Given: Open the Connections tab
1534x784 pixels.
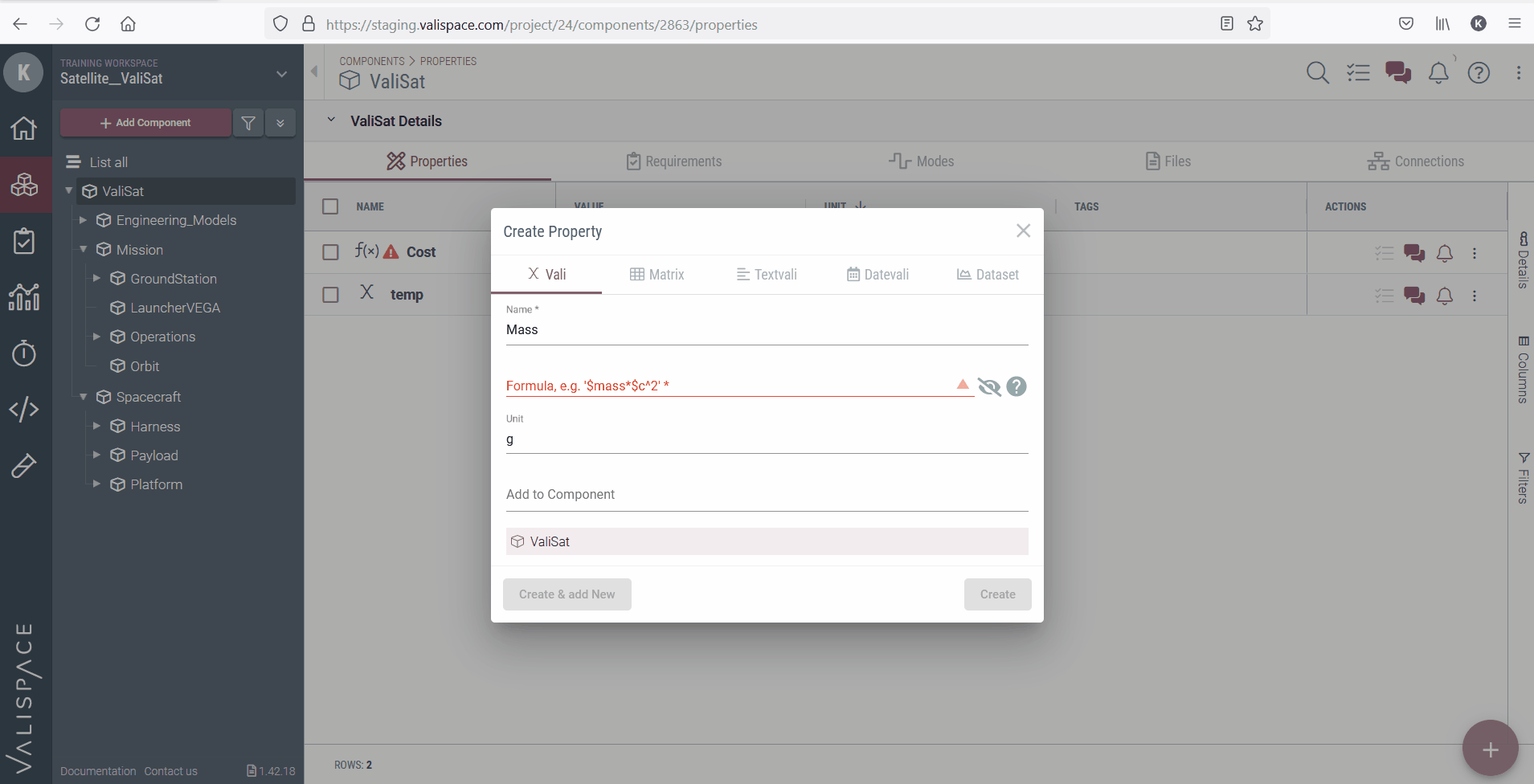Looking at the screenshot, I should click(1416, 161).
